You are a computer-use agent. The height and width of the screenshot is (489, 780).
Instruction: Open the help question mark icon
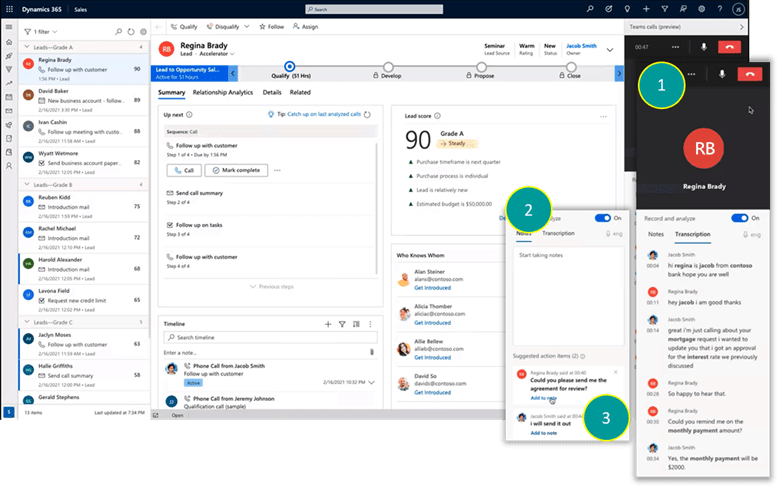tap(720, 9)
